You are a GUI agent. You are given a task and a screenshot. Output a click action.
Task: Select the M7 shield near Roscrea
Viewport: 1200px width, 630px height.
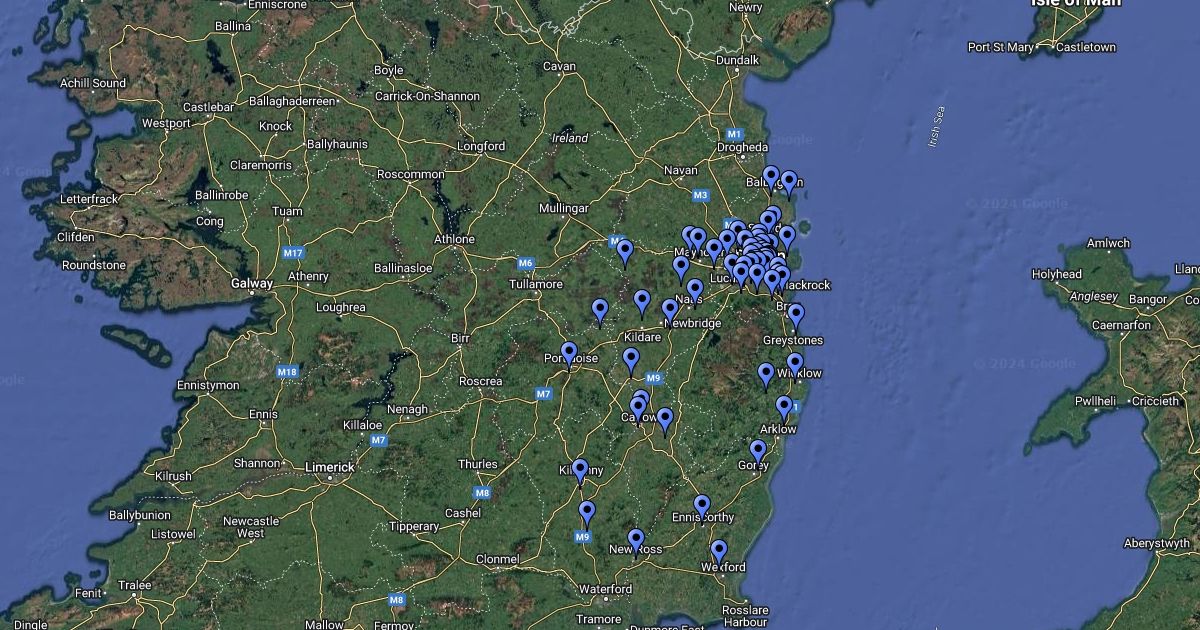point(544,394)
